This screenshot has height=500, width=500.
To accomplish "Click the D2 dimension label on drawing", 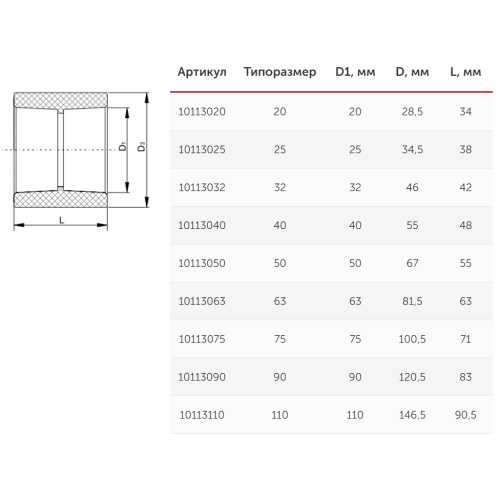I will click(x=142, y=147).
